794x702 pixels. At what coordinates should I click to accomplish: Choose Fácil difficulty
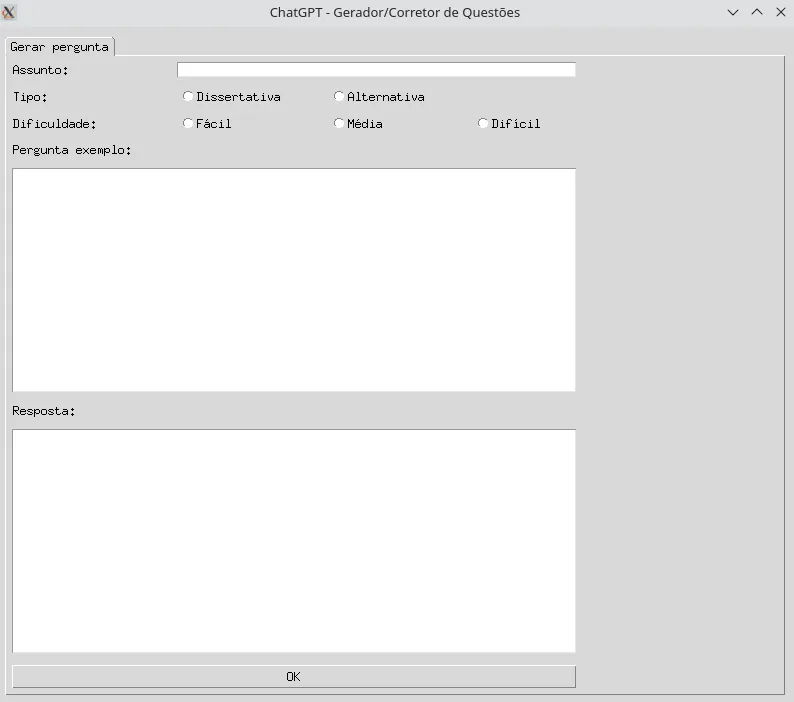[x=207, y=124]
